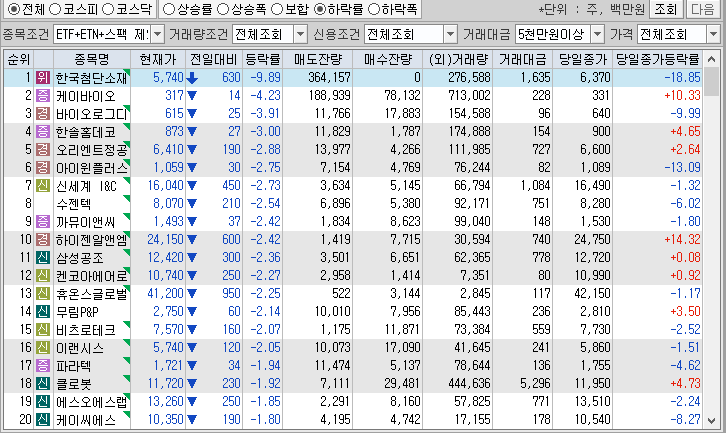This screenshot has height=433, width=726.
Task: Click the down triangle for 수젠텍
Action: [192, 204]
